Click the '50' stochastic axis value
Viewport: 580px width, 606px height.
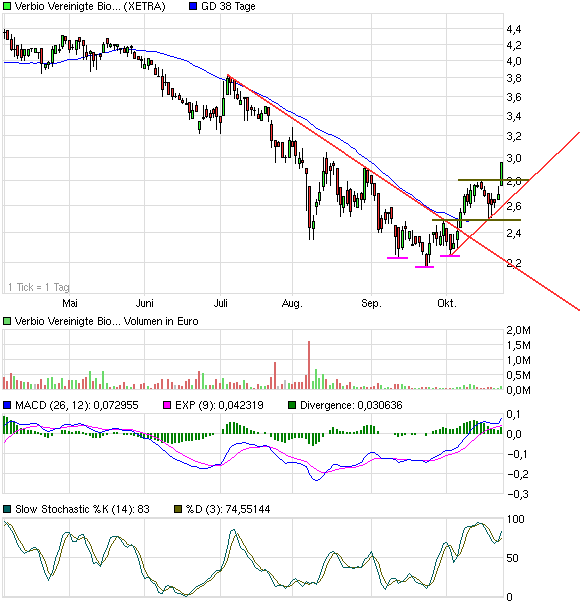pyautogui.click(x=512, y=558)
